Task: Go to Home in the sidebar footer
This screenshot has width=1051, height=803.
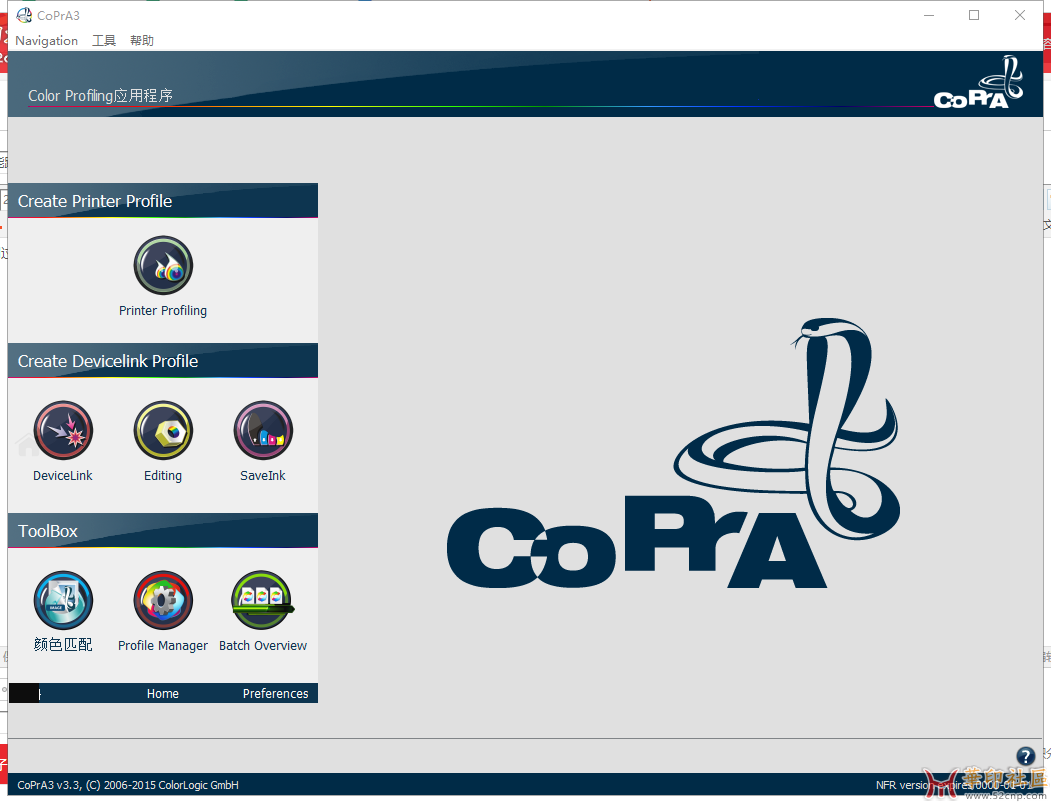Action: pos(163,694)
